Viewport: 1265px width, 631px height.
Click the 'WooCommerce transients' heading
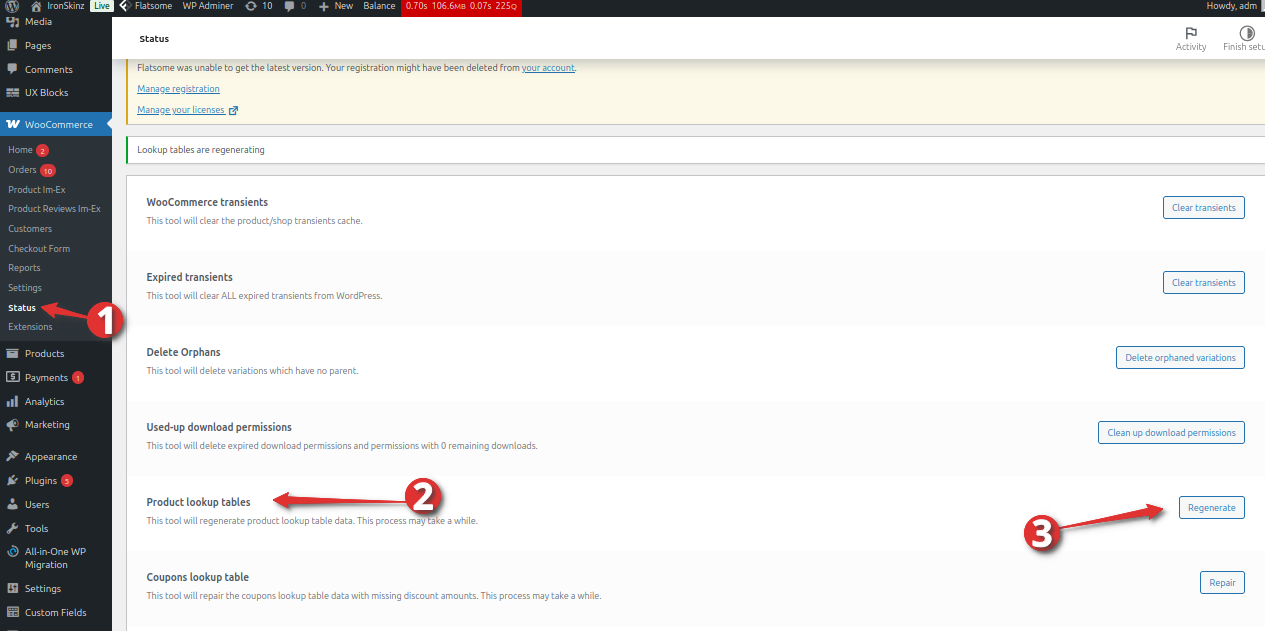[x=207, y=202]
